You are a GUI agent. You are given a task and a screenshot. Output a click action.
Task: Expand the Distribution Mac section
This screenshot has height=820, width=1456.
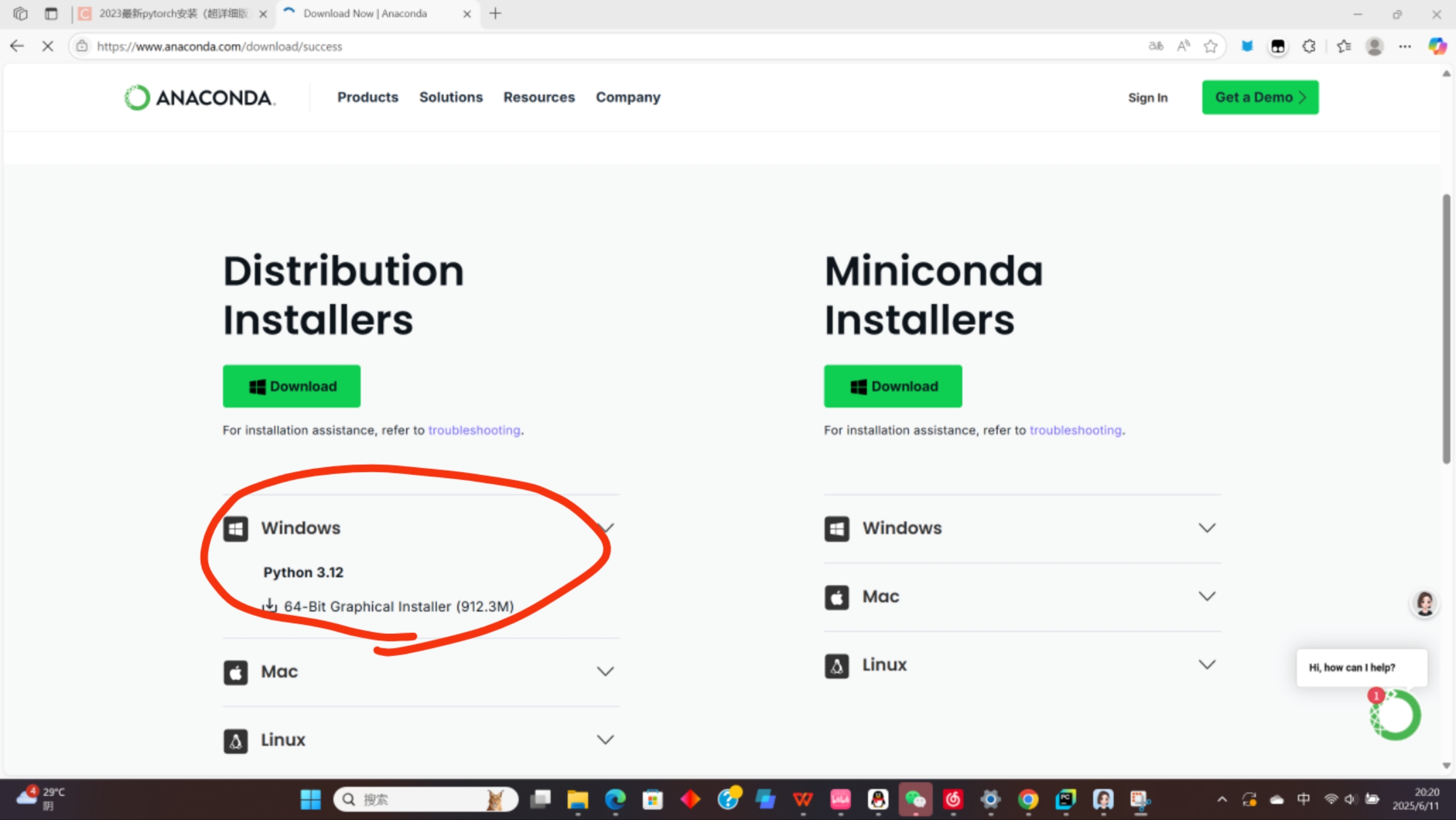(421, 672)
